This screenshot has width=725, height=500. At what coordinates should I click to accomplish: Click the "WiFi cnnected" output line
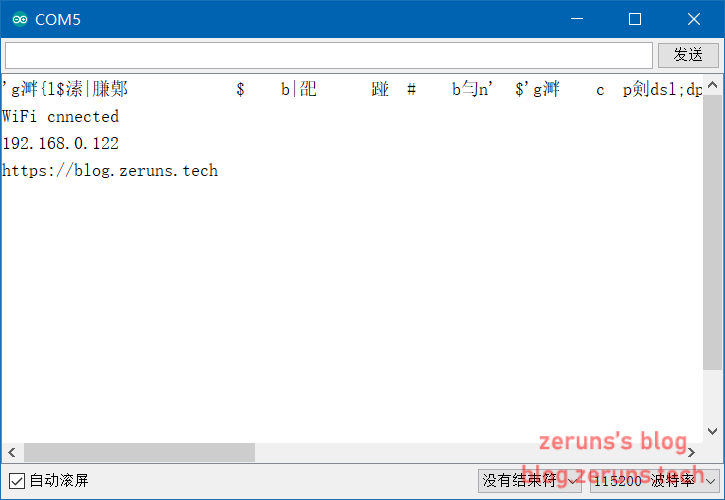coord(61,117)
